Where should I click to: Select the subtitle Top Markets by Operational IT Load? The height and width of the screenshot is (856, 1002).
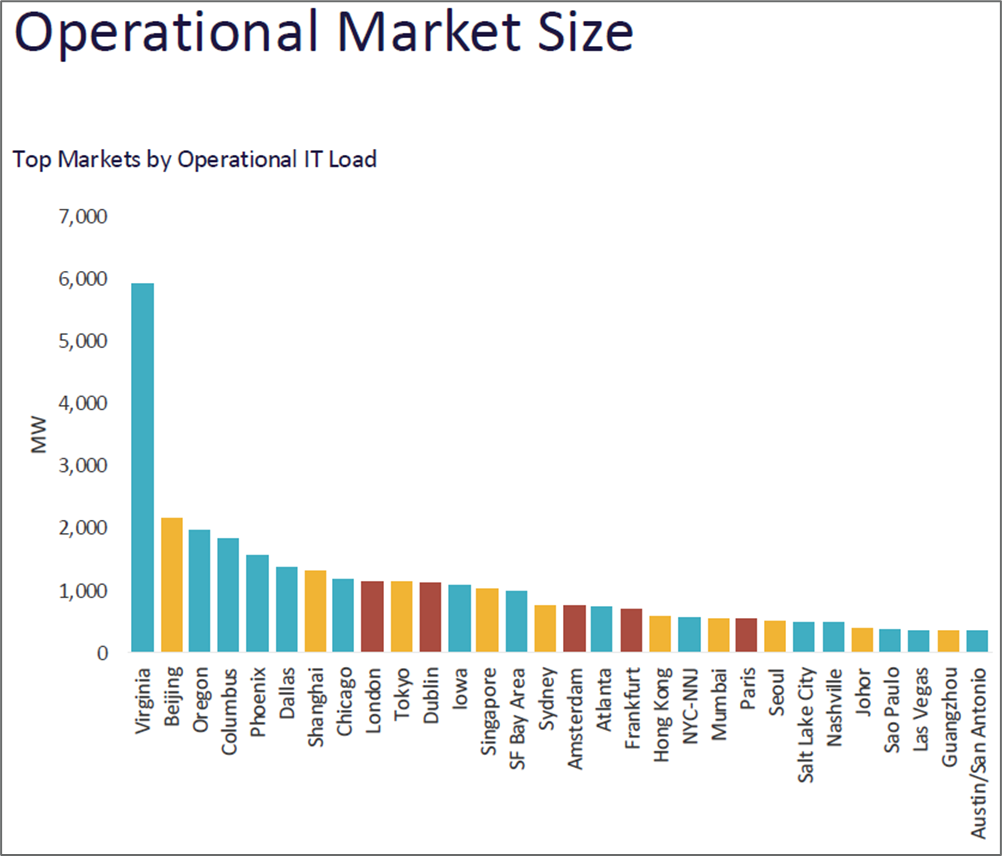coord(195,160)
